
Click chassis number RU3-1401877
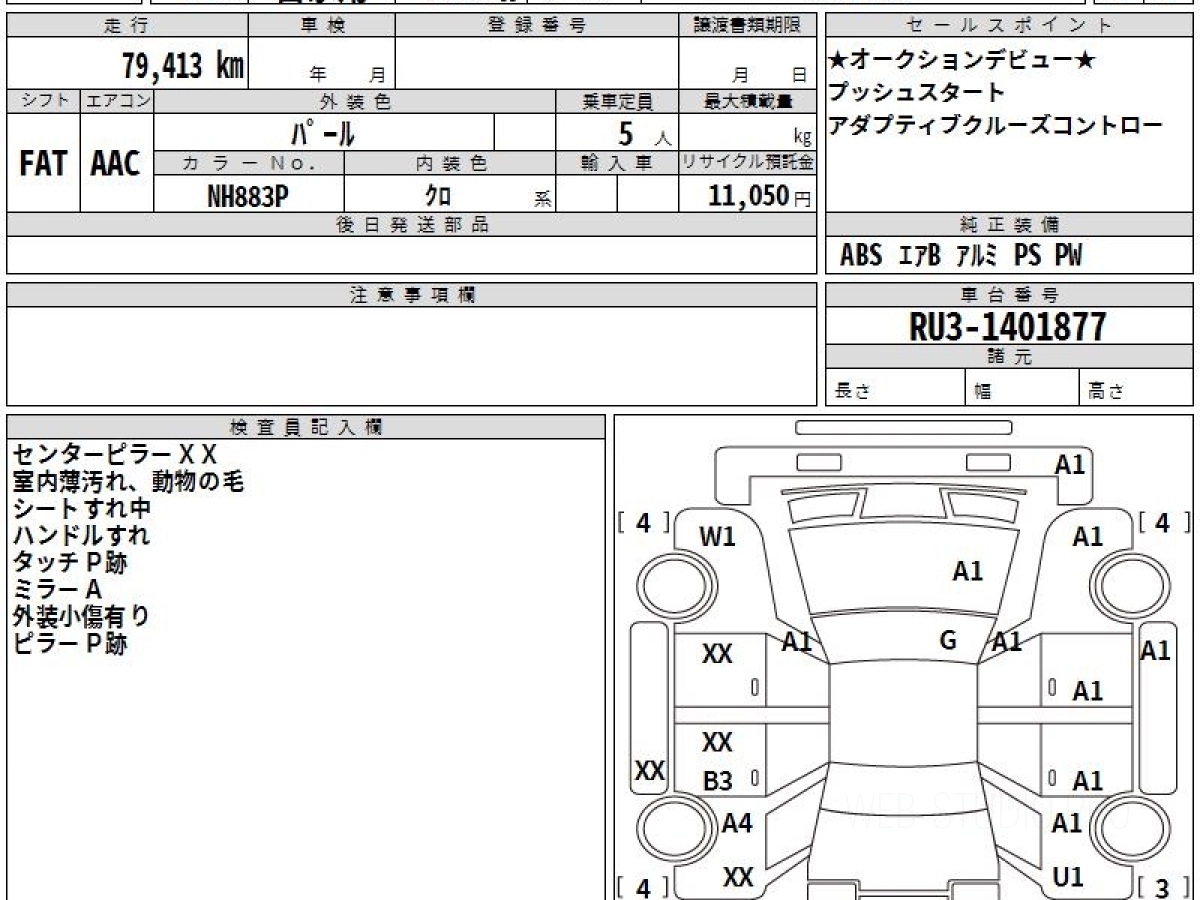tap(1007, 327)
